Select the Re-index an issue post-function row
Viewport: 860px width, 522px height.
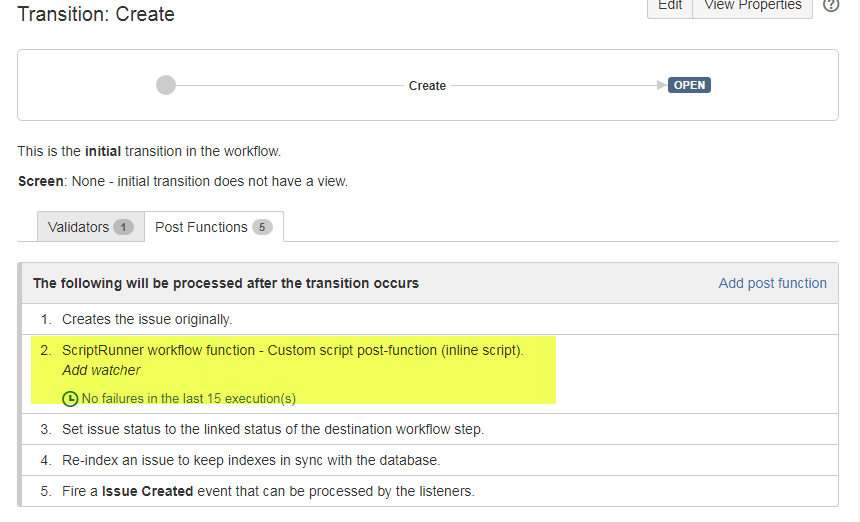point(250,460)
